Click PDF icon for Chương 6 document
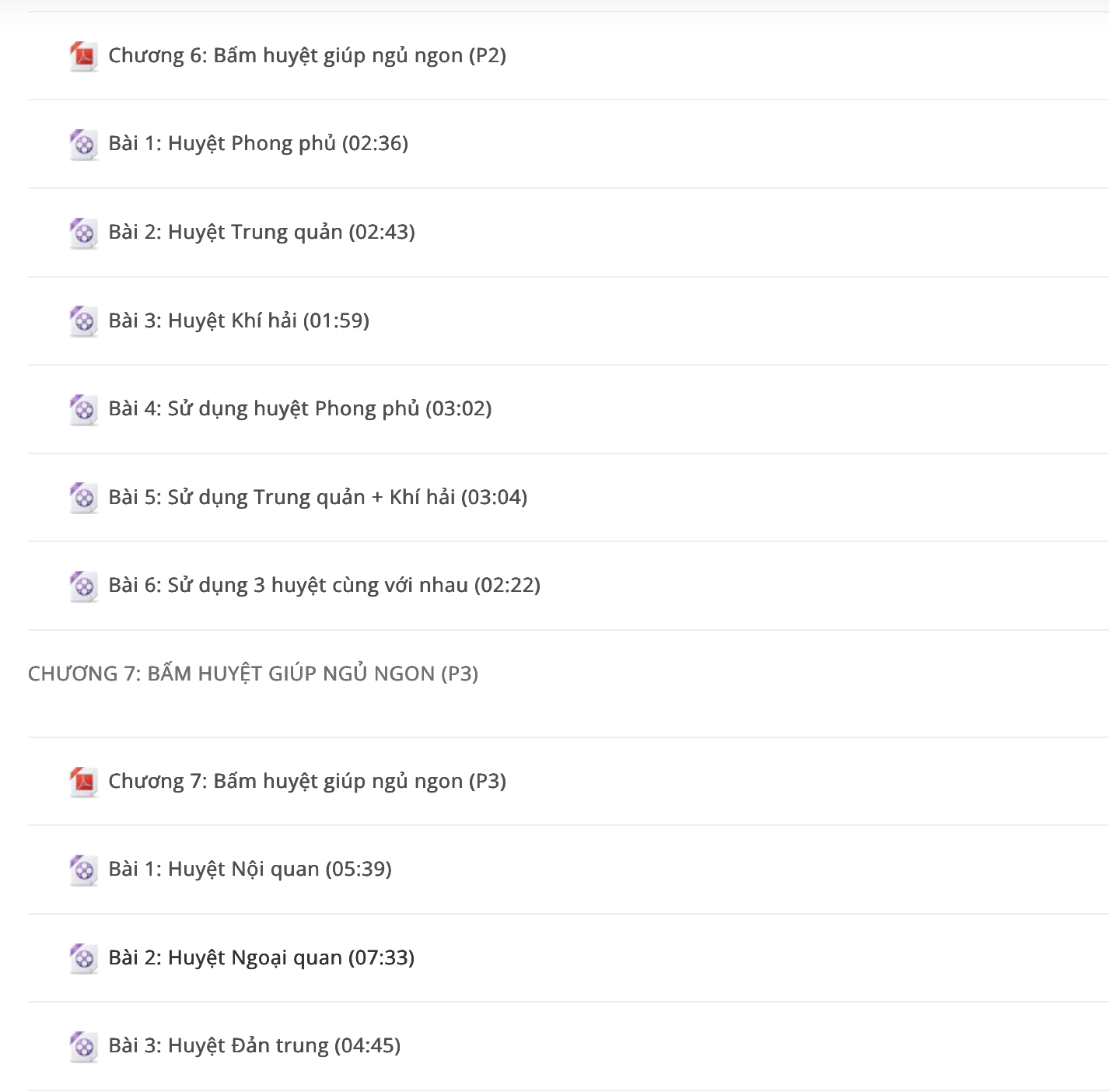The height and width of the screenshot is (1092, 1109). point(83,56)
